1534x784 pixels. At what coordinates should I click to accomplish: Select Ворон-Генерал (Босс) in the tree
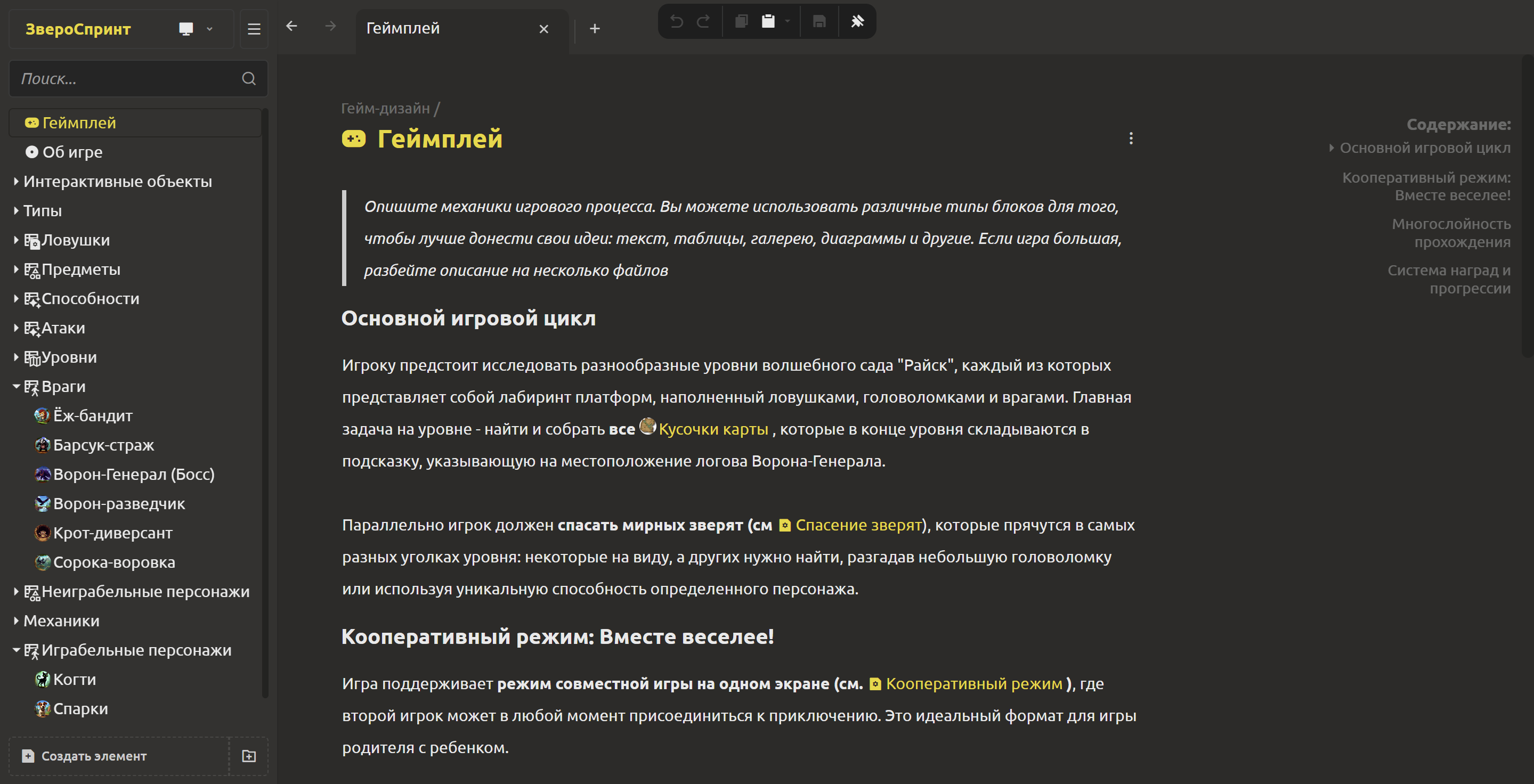click(x=133, y=475)
